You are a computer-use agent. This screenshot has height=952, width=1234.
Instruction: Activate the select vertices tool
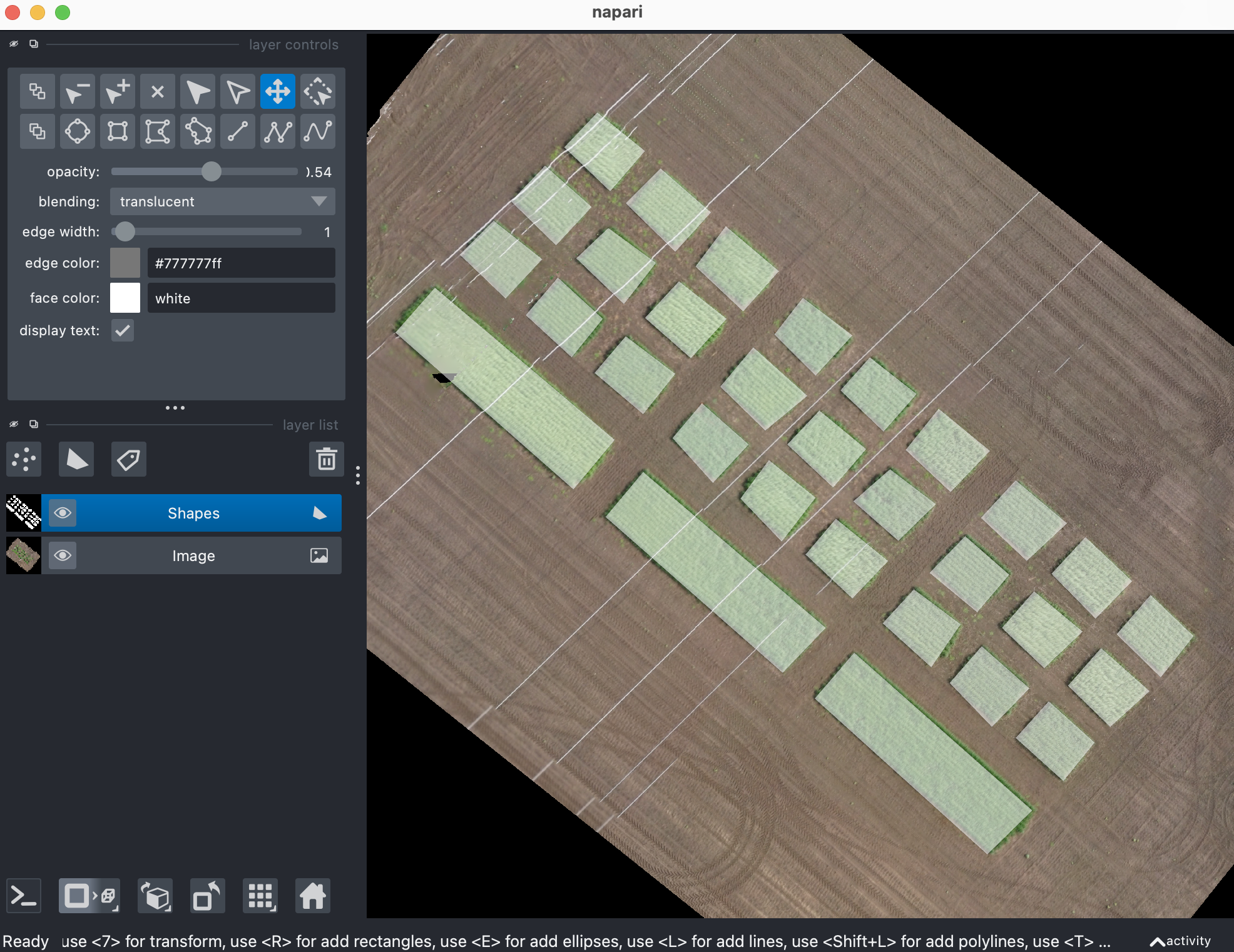pyautogui.click(x=238, y=92)
